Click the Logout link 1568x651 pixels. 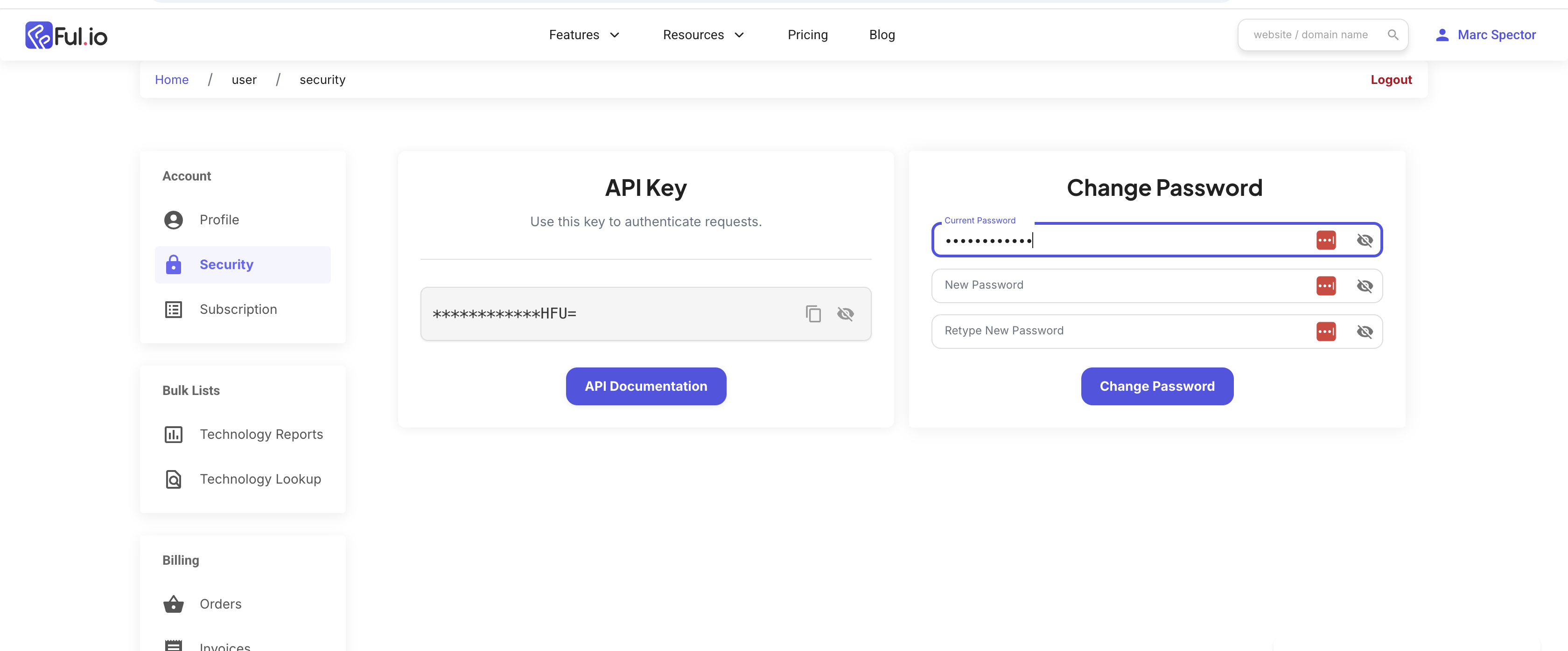(x=1391, y=80)
